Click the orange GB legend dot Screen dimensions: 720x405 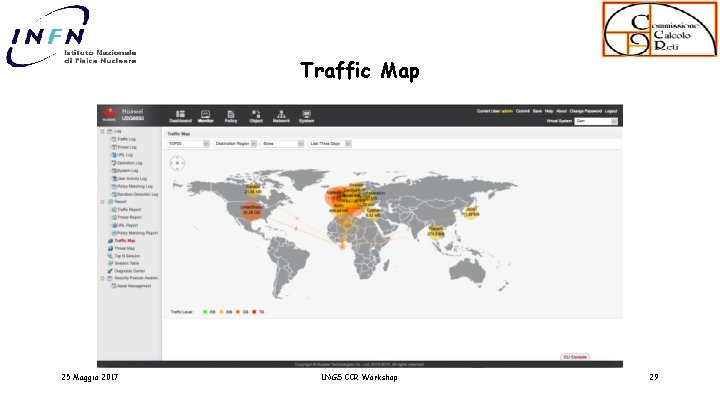(238, 312)
